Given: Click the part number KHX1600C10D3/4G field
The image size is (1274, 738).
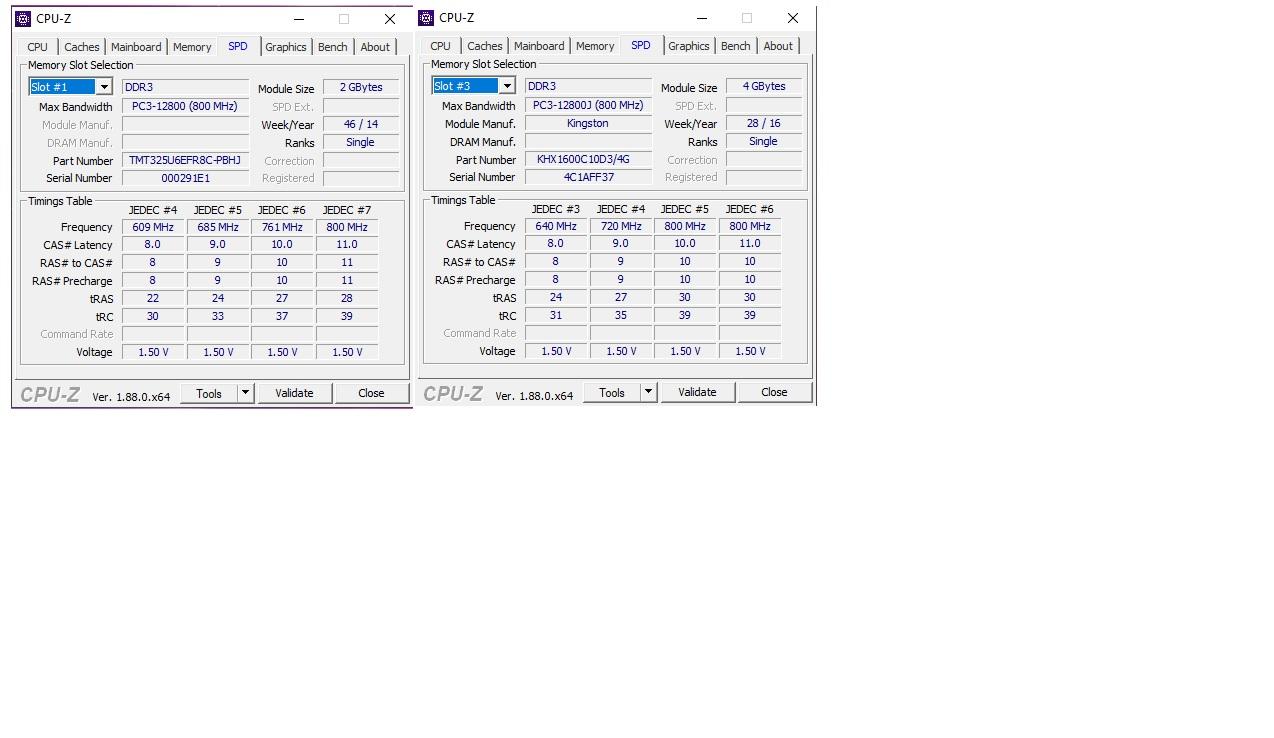Looking at the screenshot, I should pos(588,159).
